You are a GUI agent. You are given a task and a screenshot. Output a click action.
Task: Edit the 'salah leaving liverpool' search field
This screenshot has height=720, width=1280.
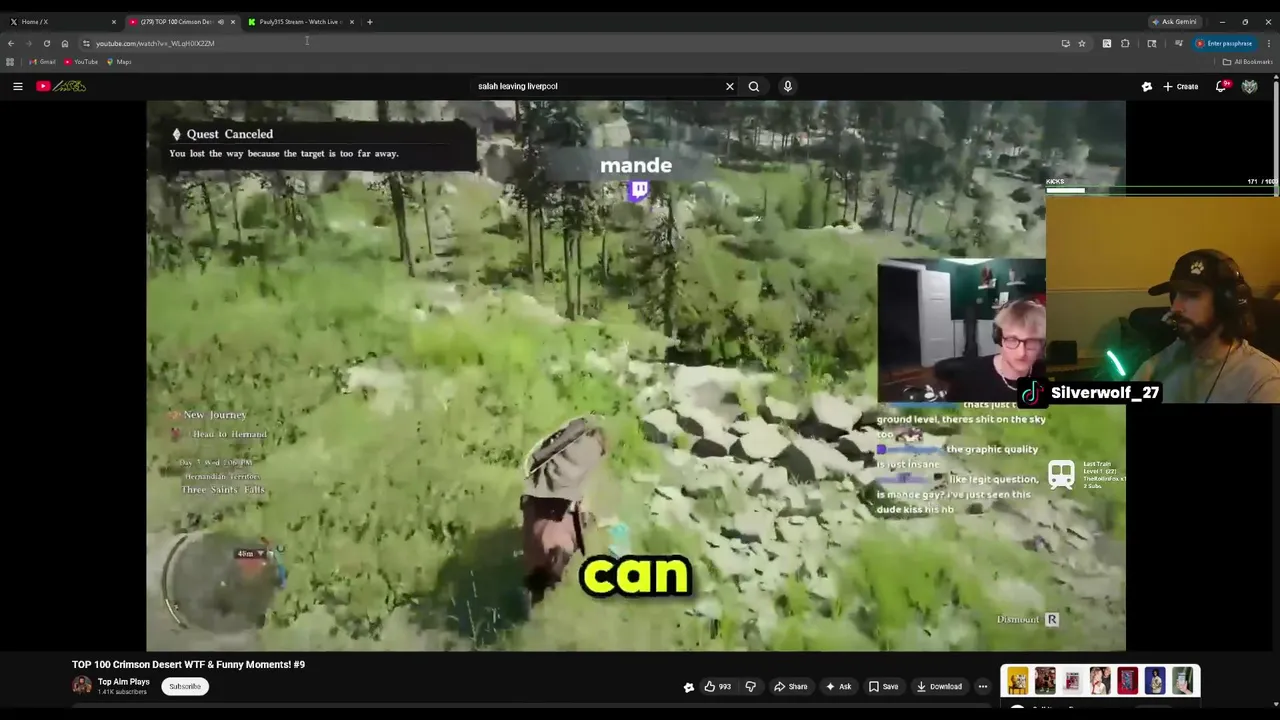(598, 86)
